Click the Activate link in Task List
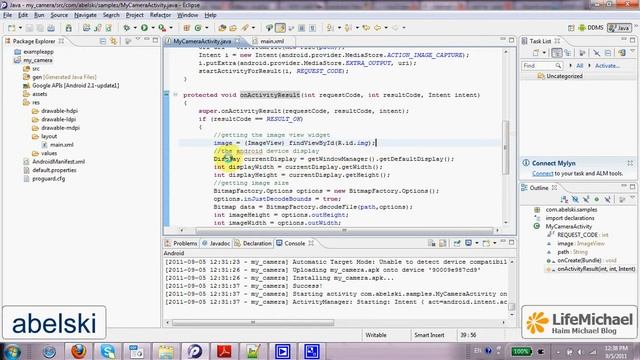This screenshot has width=640, height=360. pos(607,66)
